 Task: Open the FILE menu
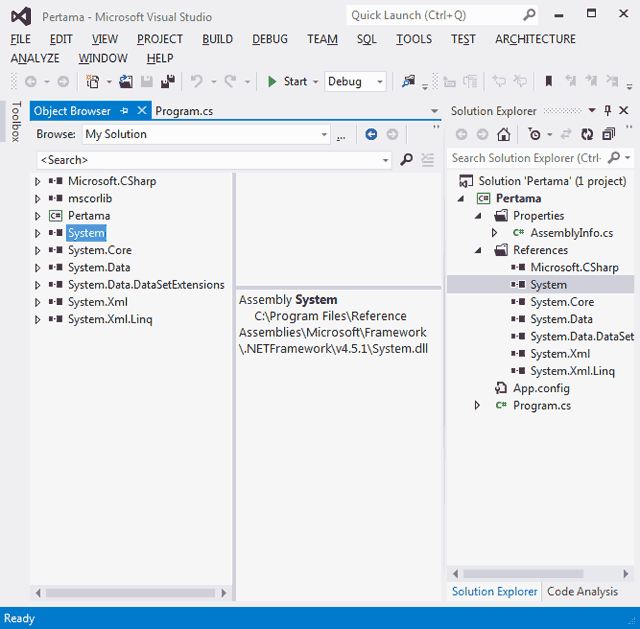coord(20,39)
